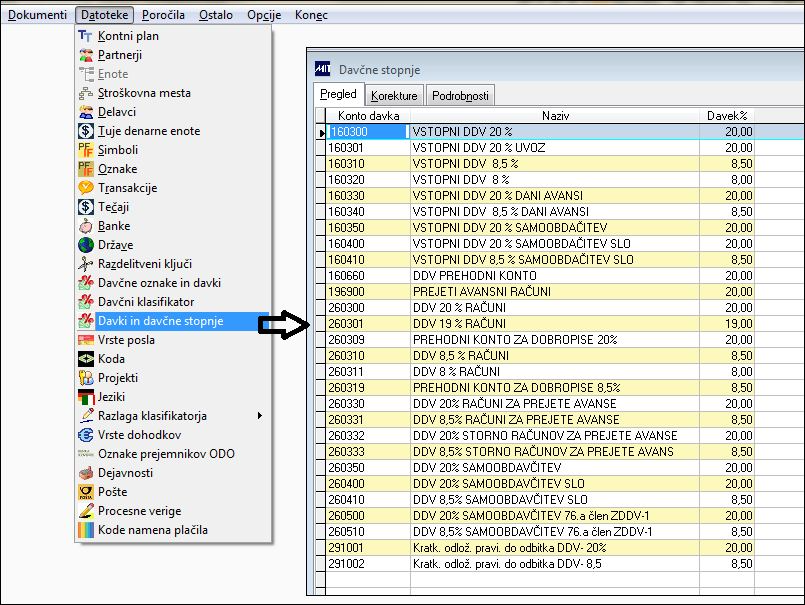Click the Stroškovna mesta hierarchy icon
Image resolution: width=805 pixels, height=605 pixels.
(x=85, y=93)
